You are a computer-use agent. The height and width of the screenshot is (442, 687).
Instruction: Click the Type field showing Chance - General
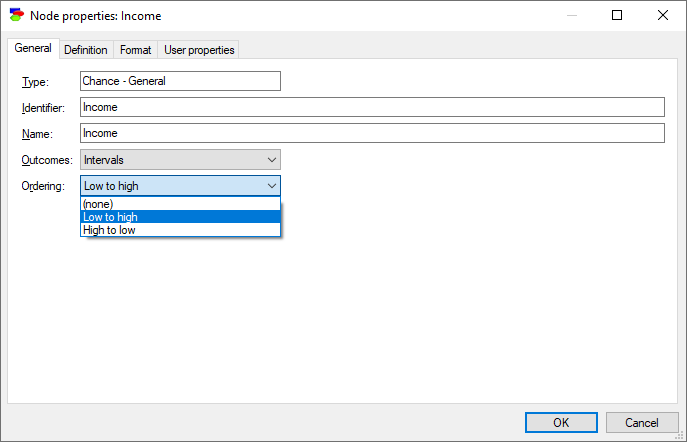click(x=180, y=81)
